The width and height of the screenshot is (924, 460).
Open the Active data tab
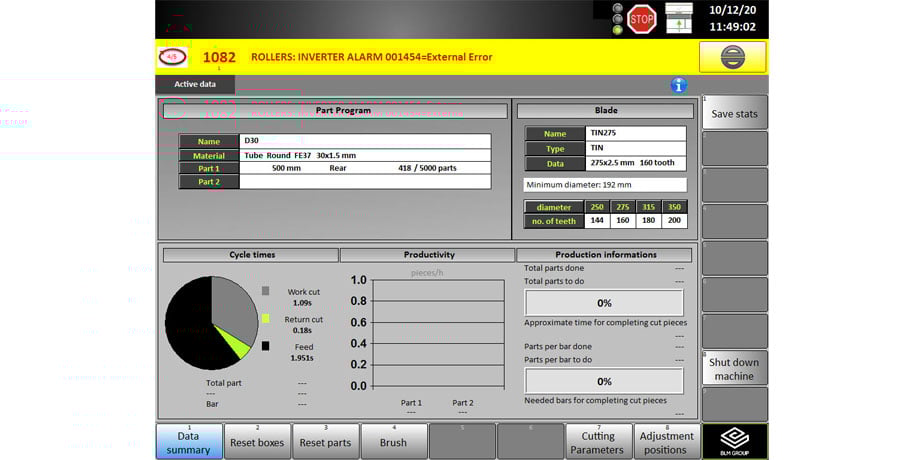195,84
